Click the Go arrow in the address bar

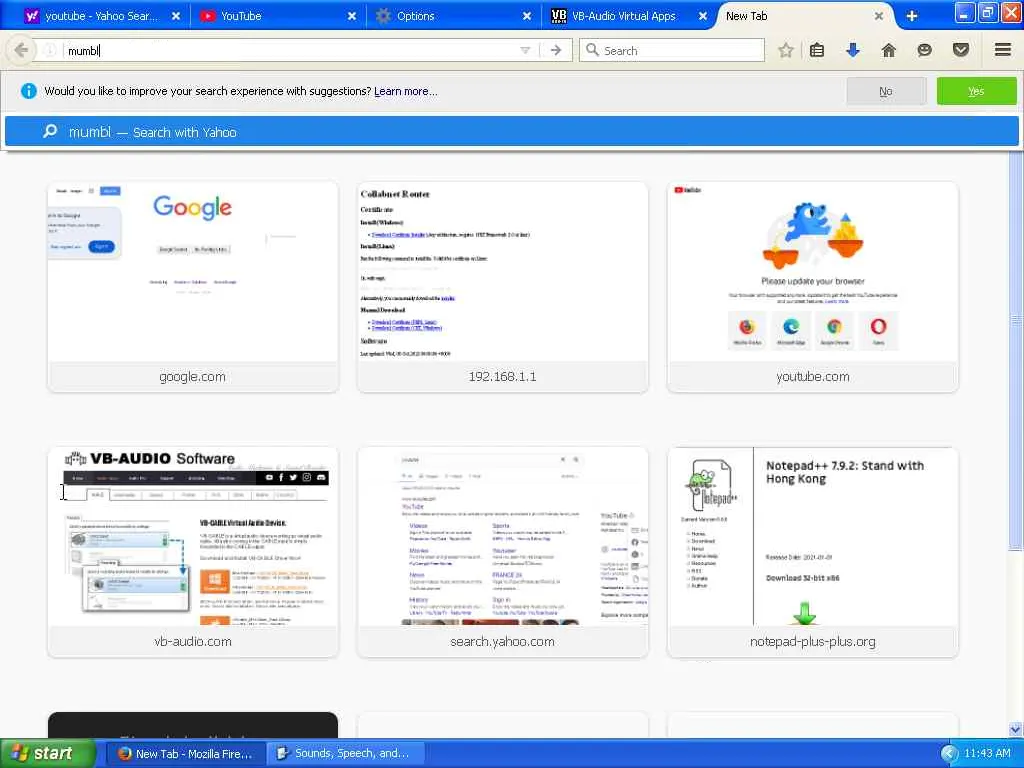[x=556, y=50]
